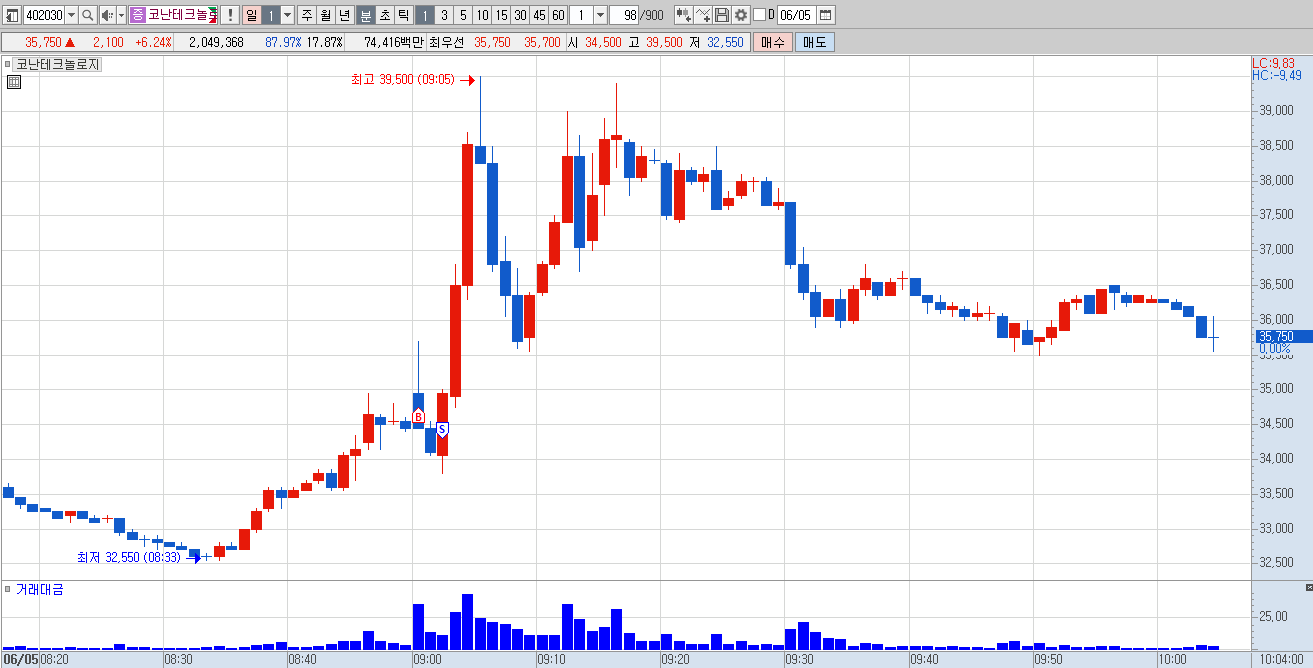This screenshot has width=1313, height=668.
Task: Click the speaker sound icon
Action: (x=107, y=15)
